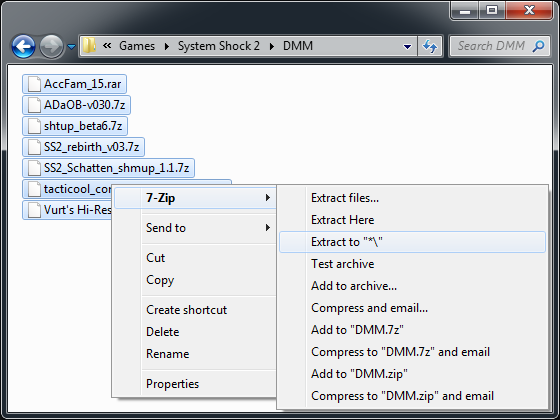
Task: Choose Extract files... in 7-Zip submenu
Action: (412, 198)
